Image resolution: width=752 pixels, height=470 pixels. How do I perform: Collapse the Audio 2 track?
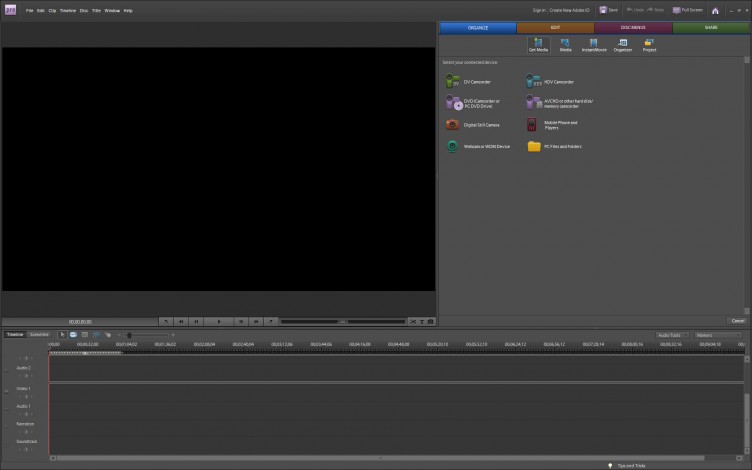(x=6, y=370)
